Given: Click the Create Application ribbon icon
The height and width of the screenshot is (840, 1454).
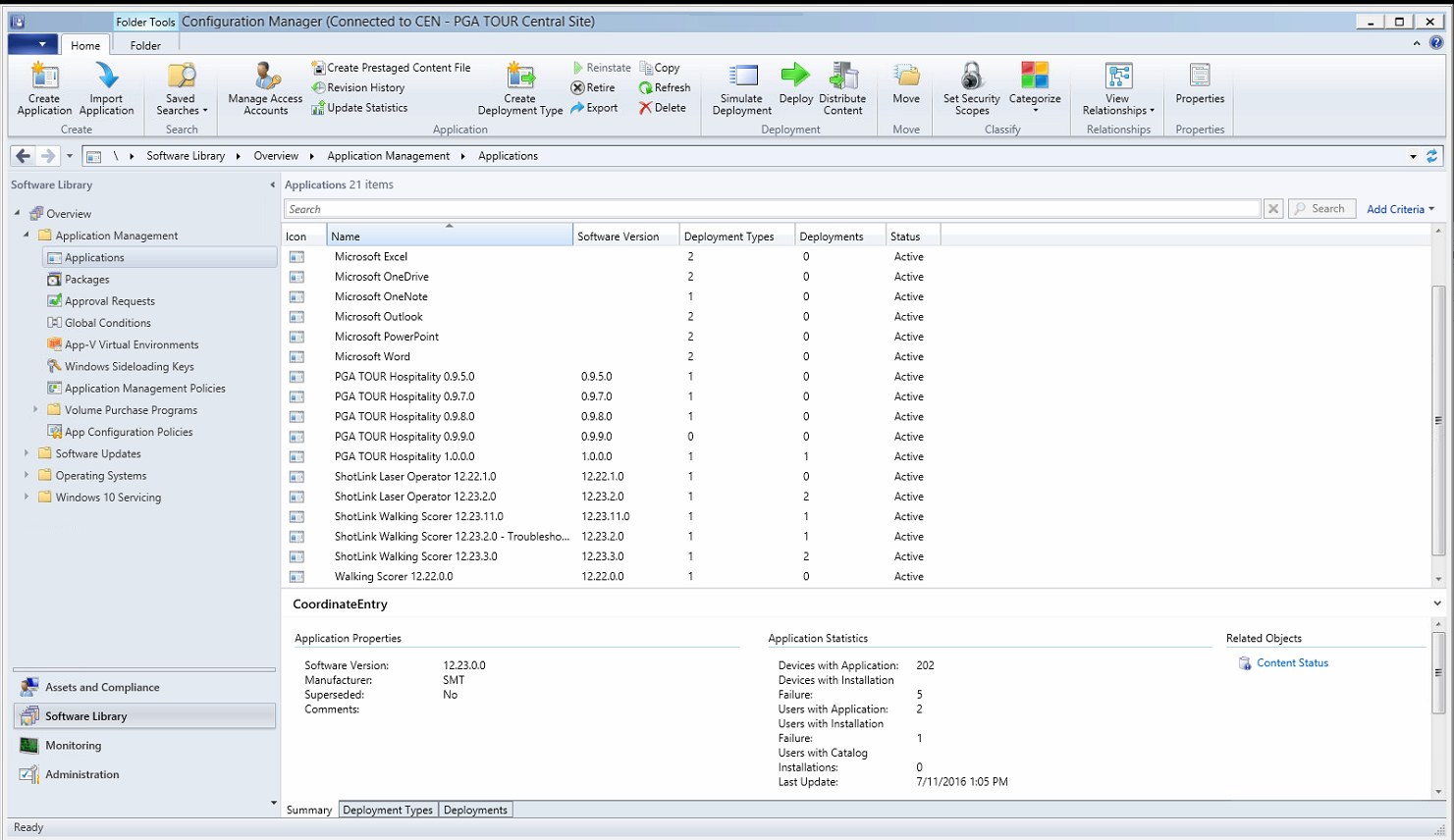Looking at the screenshot, I should pos(44,77).
